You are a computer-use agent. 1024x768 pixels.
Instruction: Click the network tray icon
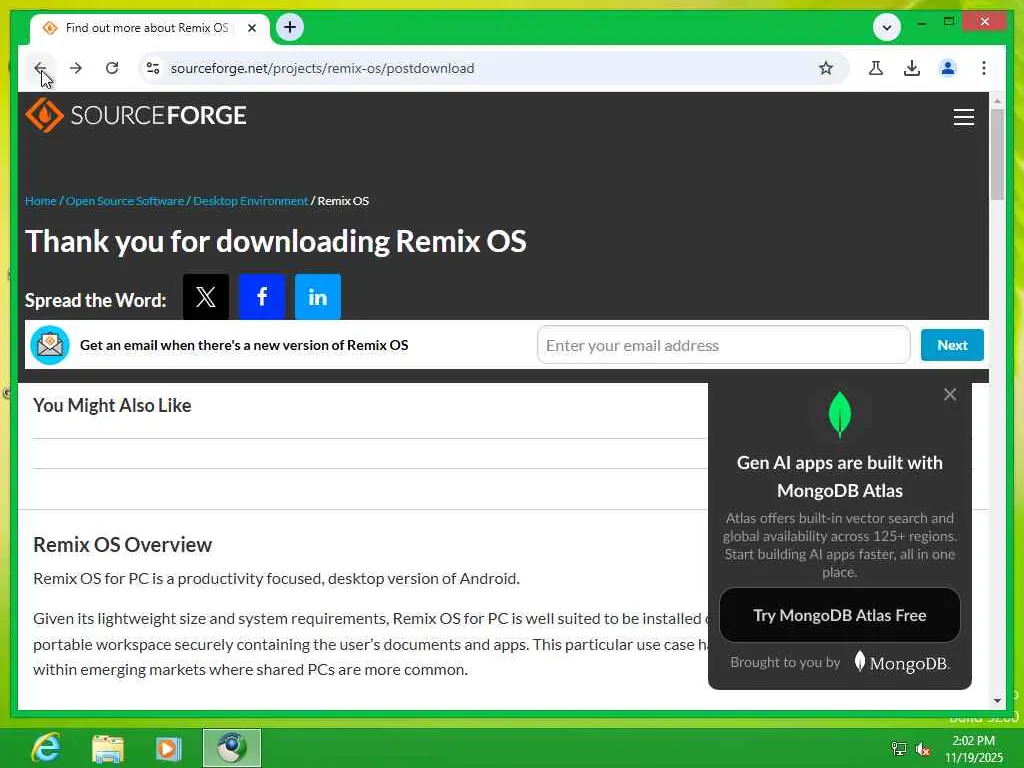click(899, 749)
